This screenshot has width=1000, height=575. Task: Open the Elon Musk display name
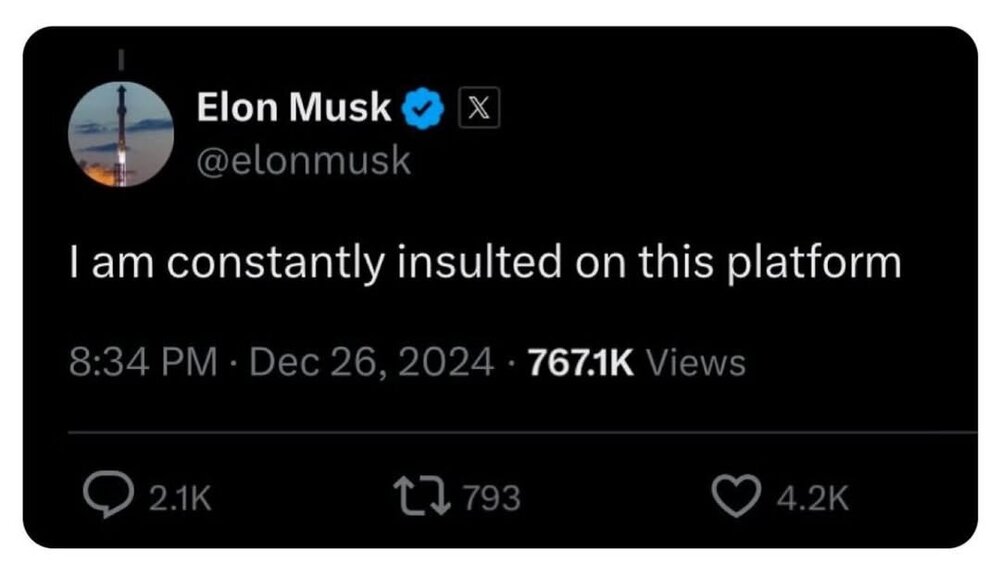[x=294, y=108]
